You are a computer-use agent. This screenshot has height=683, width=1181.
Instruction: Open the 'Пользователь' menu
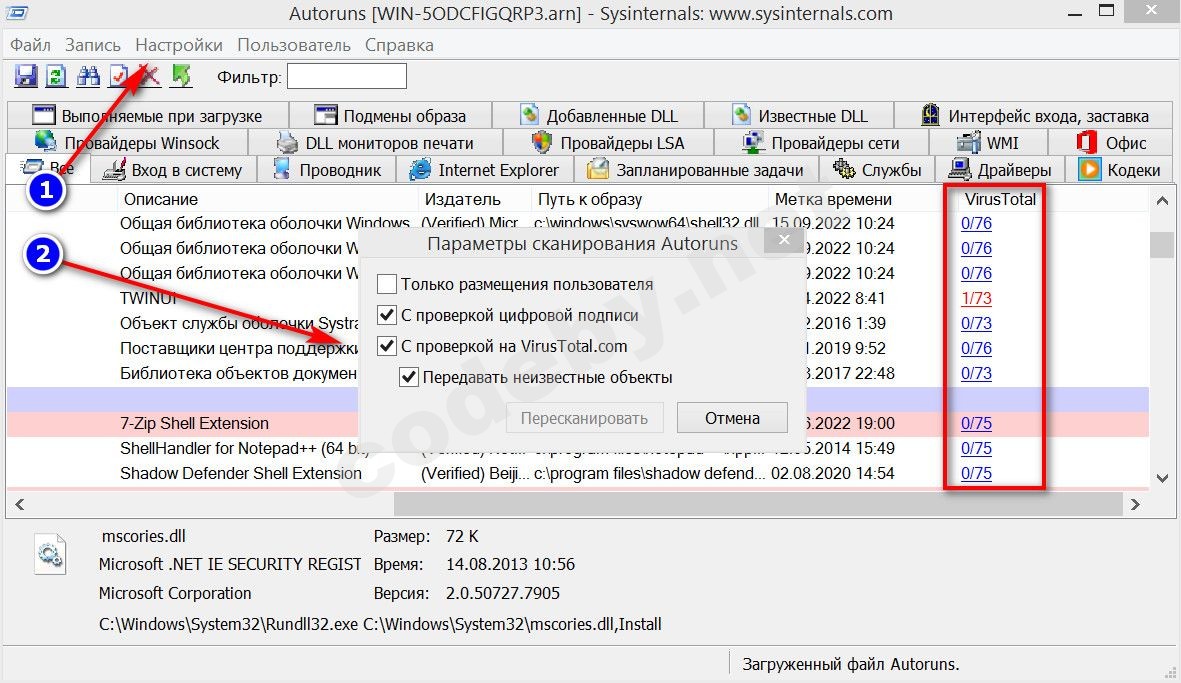[x=294, y=45]
